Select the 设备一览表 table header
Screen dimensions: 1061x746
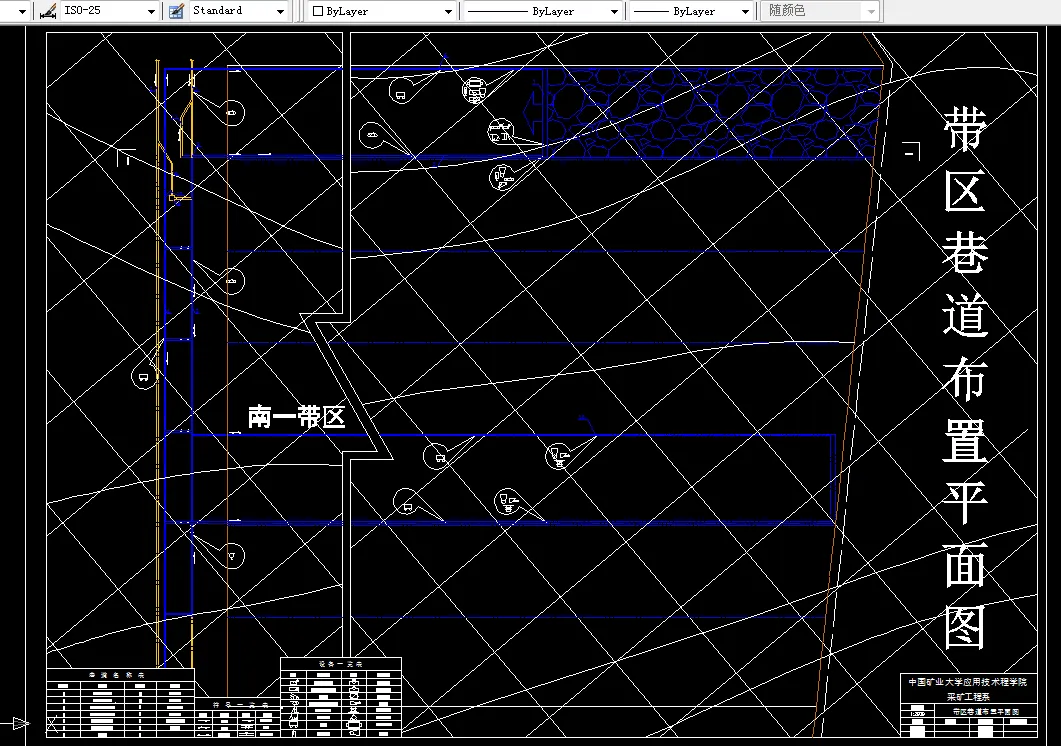(340, 664)
